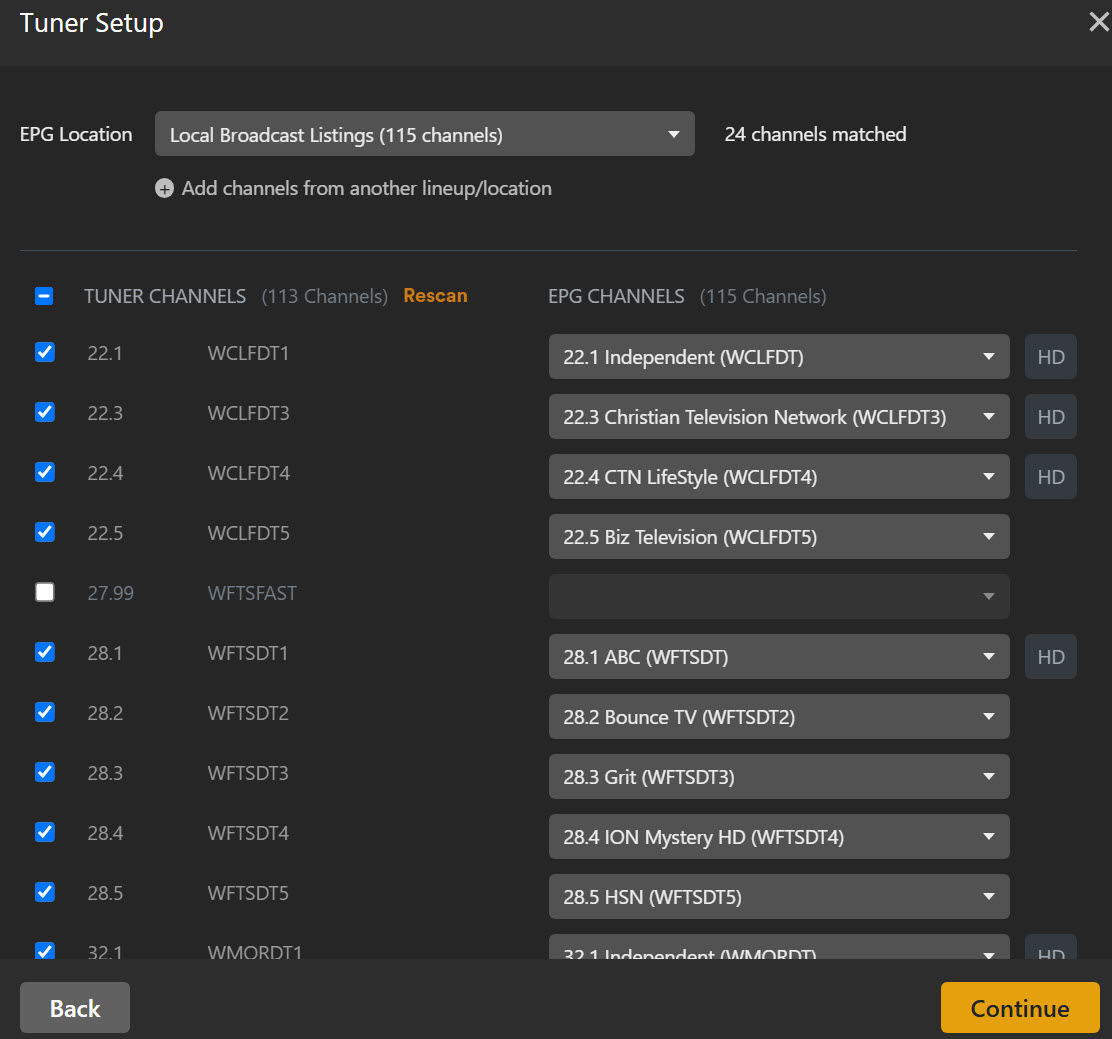
Task: Toggle HD badge for 28.1 ABC
Action: point(1050,657)
